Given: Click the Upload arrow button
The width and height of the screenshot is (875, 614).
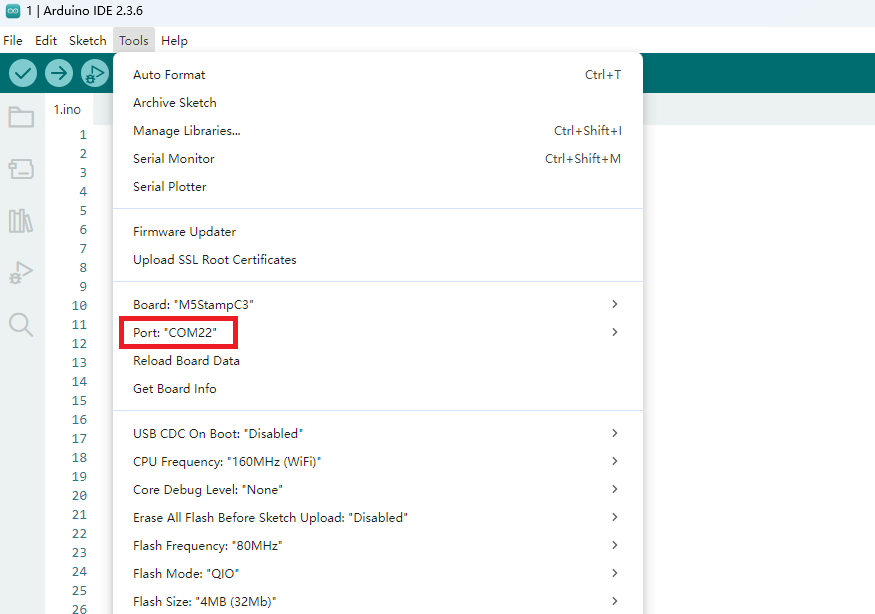Looking at the screenshot, I should point(59,73).
